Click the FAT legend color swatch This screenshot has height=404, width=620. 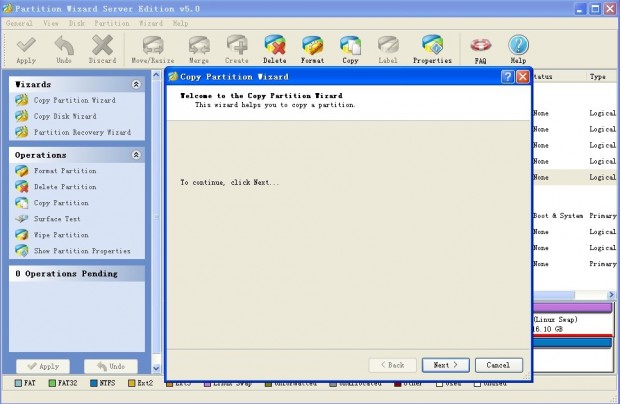click(x=18, y=383)
